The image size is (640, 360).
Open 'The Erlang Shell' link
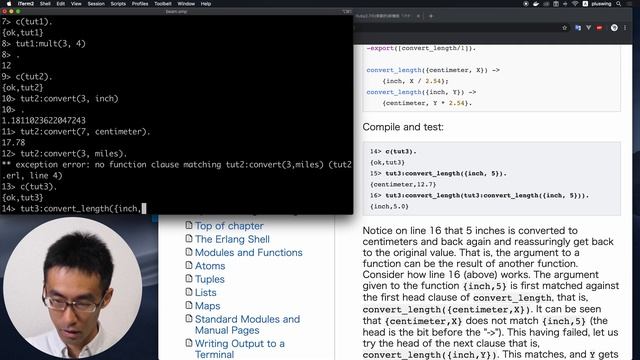232,239
